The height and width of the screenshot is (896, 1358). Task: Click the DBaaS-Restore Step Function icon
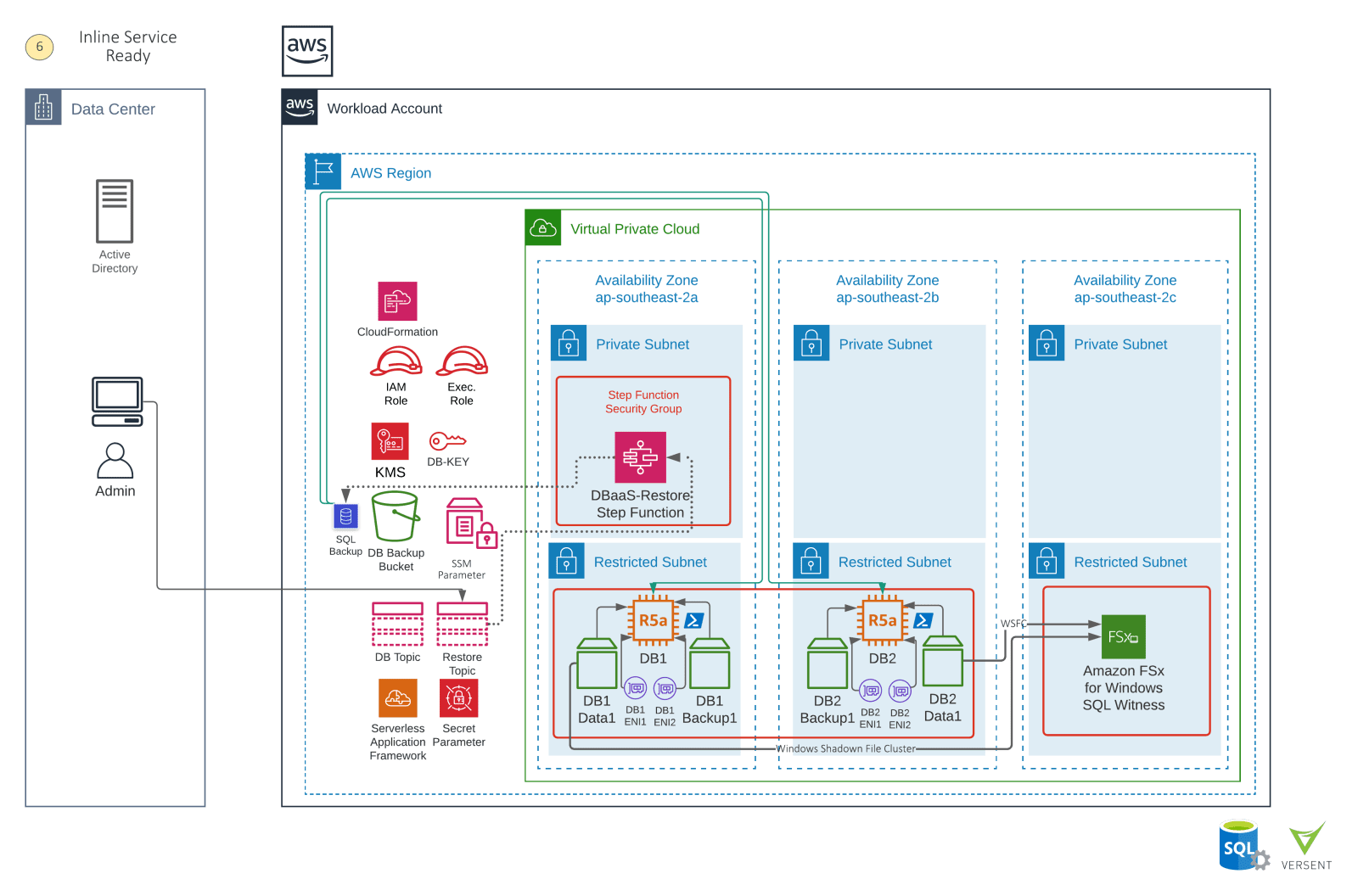pyautogui.click(x=639, y=456)
